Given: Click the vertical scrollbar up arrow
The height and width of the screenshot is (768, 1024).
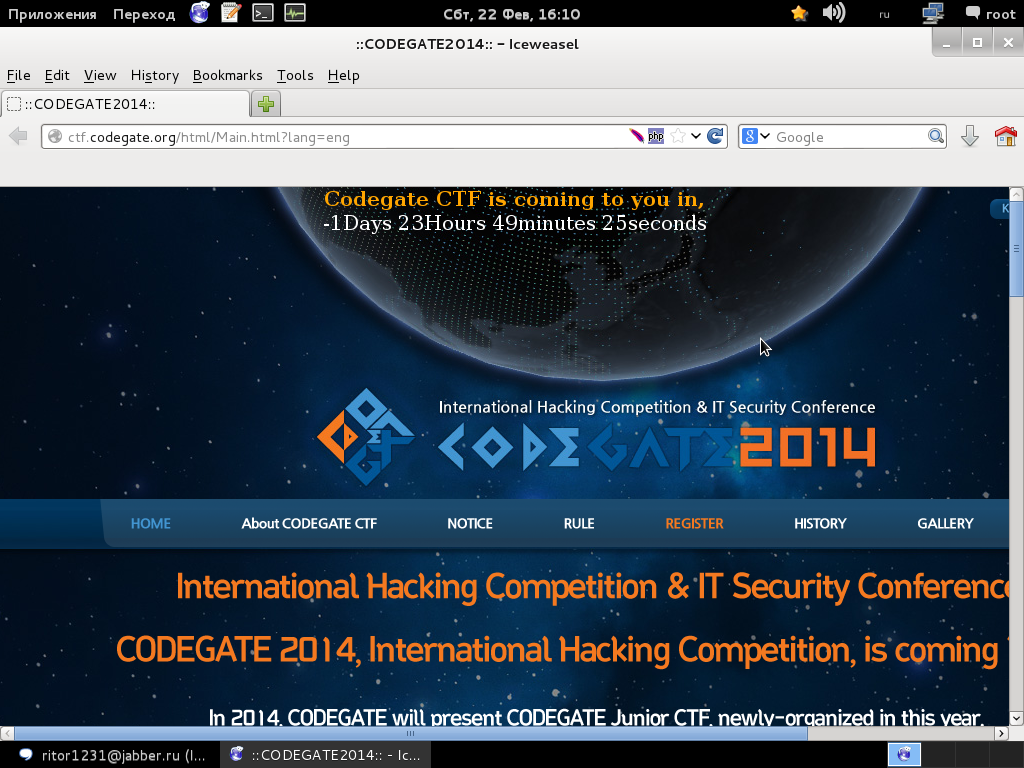Looking at the screenshot, I should click(x=1016, y=194).
